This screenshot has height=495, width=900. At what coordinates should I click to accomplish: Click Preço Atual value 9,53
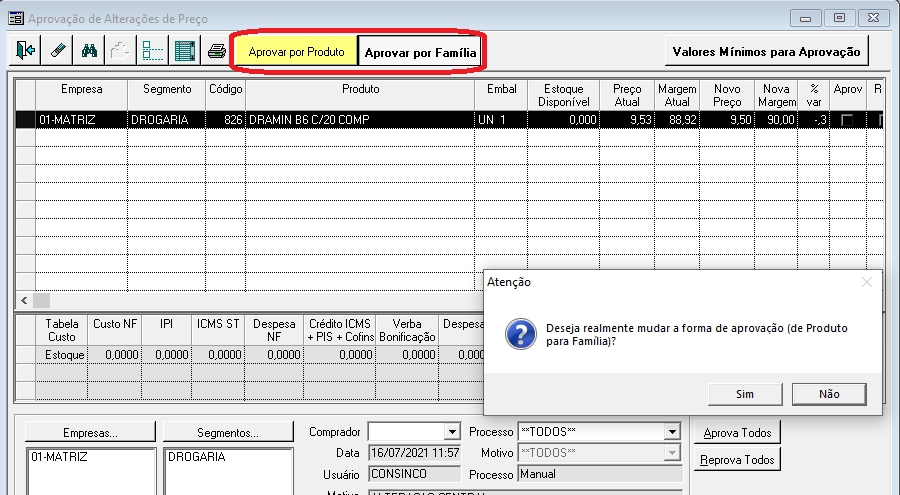pyautogui.click(x=627, y=120)
